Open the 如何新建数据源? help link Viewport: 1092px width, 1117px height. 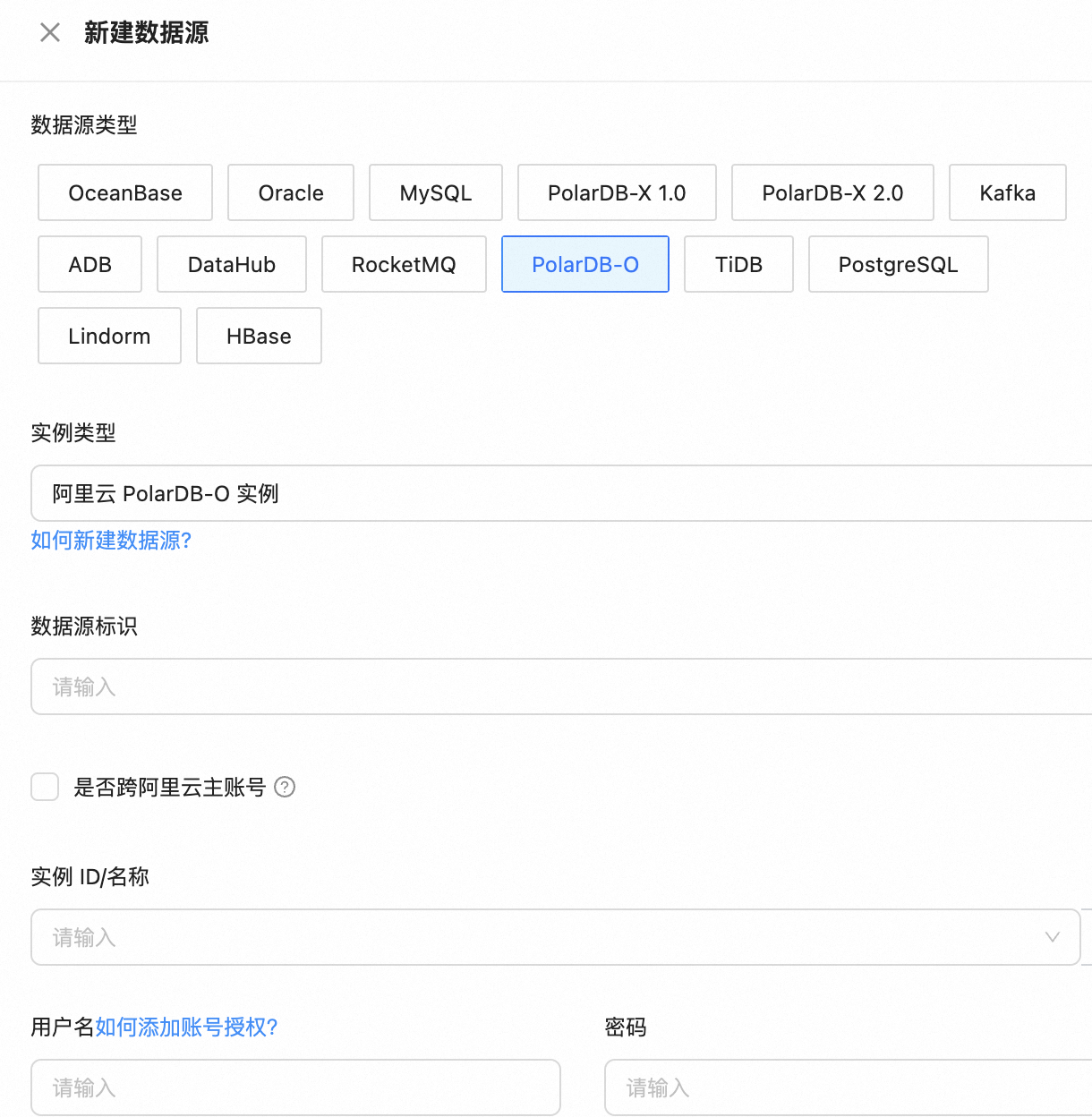(111, 540)
